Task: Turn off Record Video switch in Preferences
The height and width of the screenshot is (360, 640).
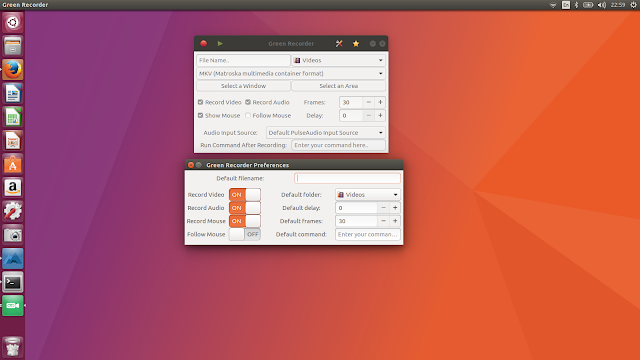Action: tap(244, 195)
